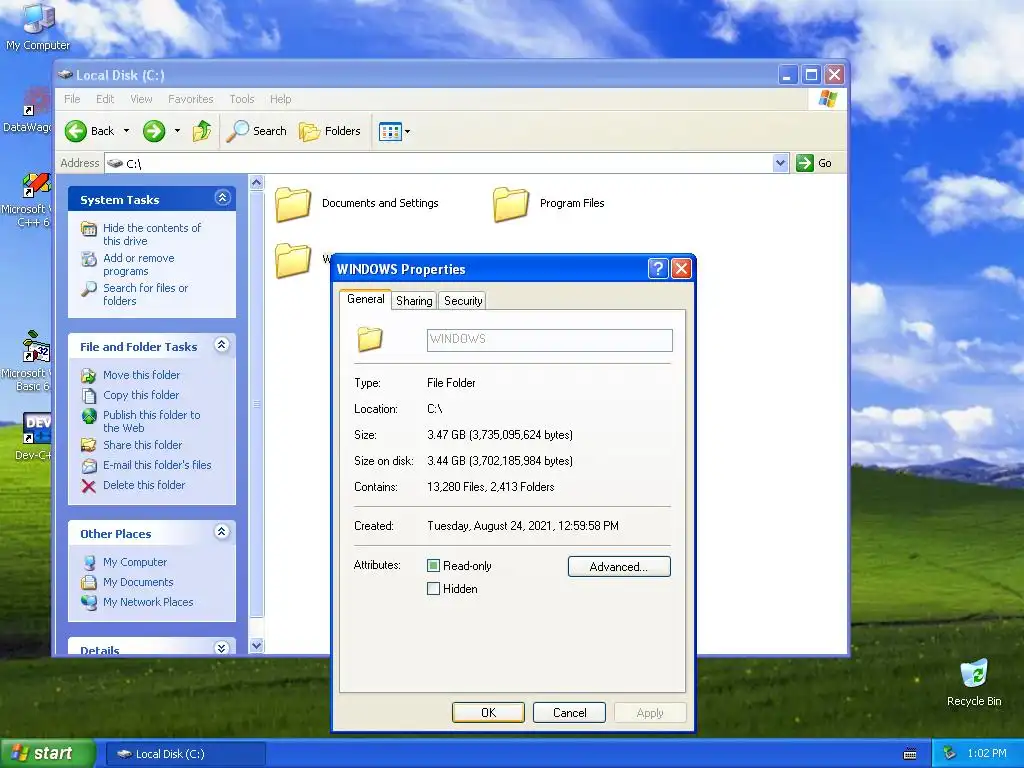1024x768 pixels.
Task: Click the task pane scroll down arrow
Action: (257, 645)
